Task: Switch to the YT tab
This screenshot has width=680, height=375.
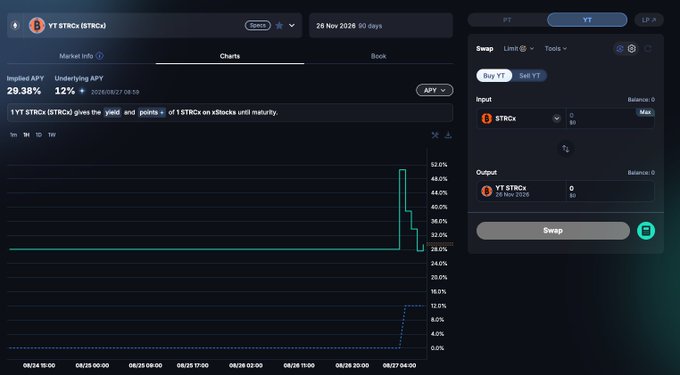Action: pos(587,20)
